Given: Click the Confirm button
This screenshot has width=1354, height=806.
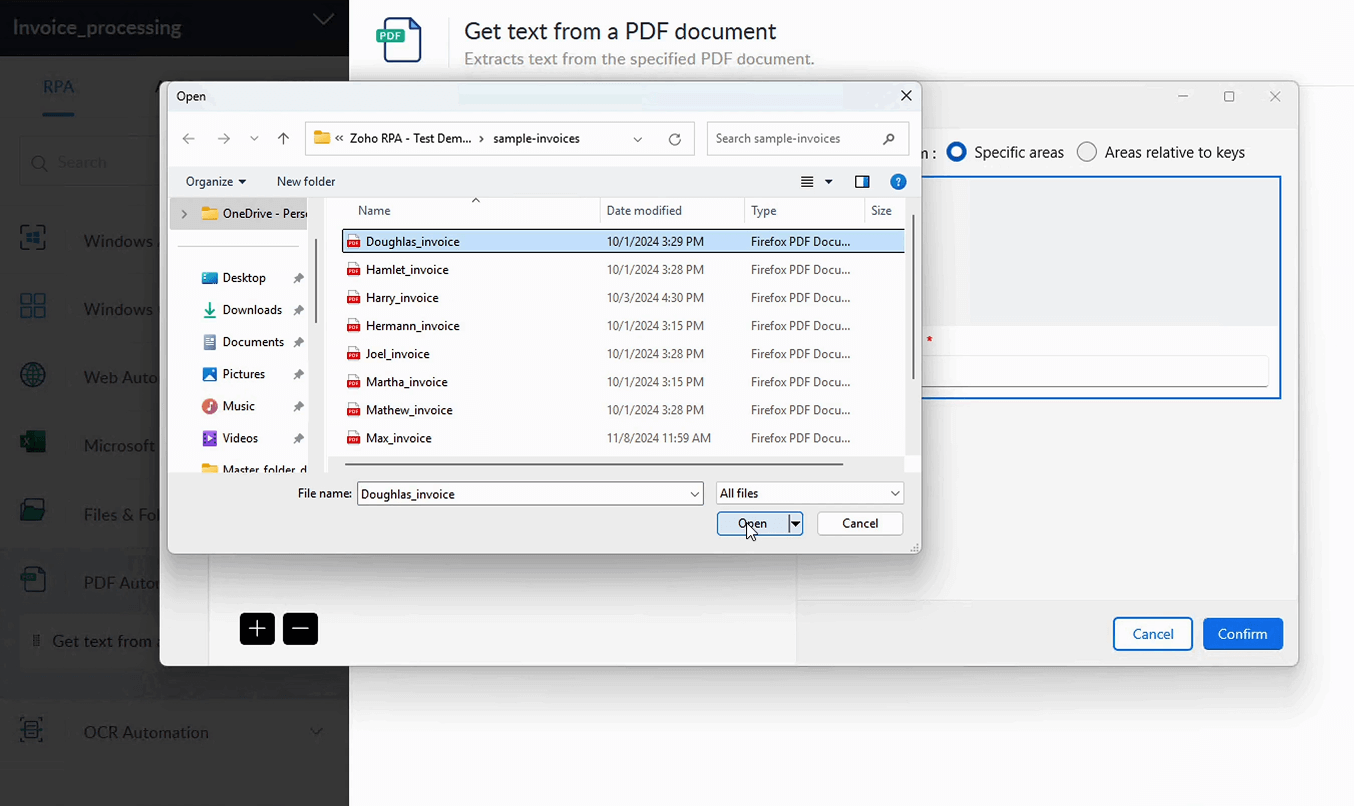Looking at the screenshot, I should (x=1242, y=633).
